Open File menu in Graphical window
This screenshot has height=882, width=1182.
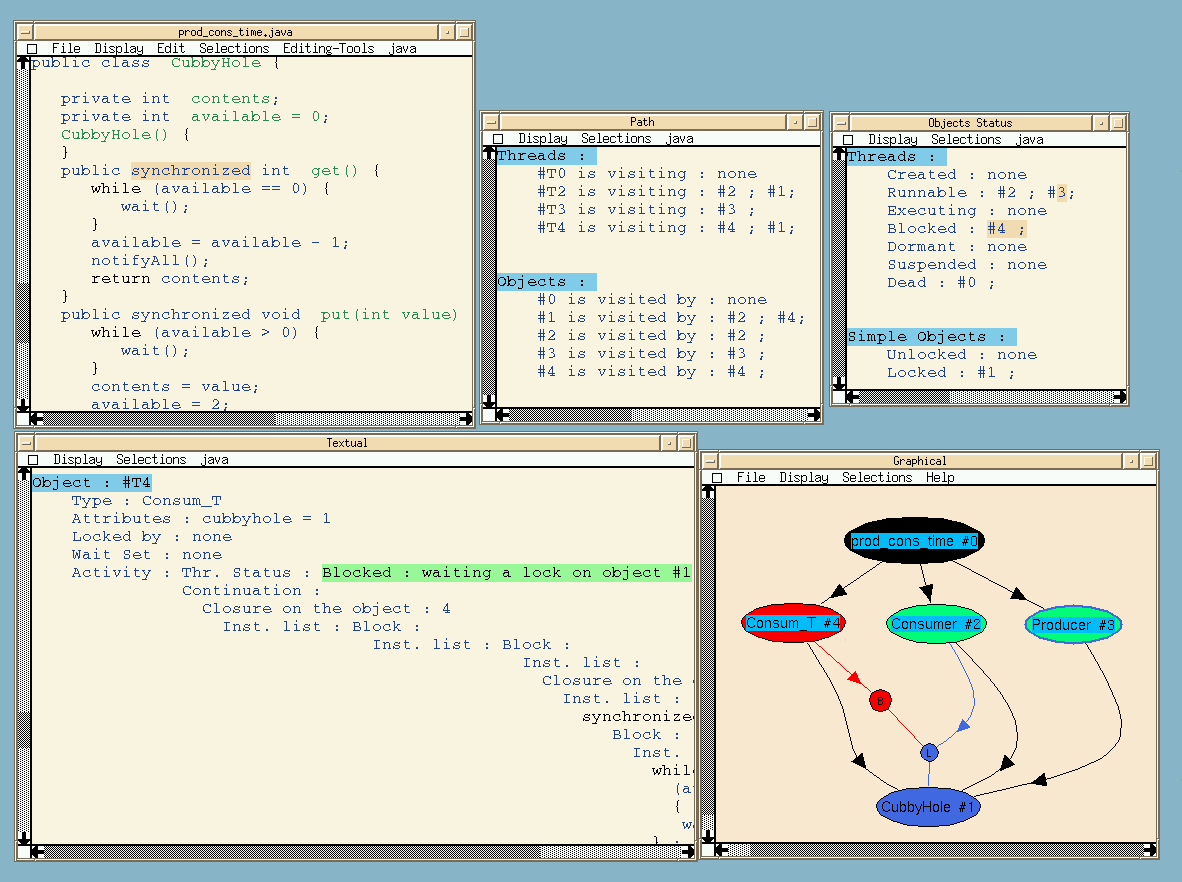pyautogui.click(x=751, y=478)
